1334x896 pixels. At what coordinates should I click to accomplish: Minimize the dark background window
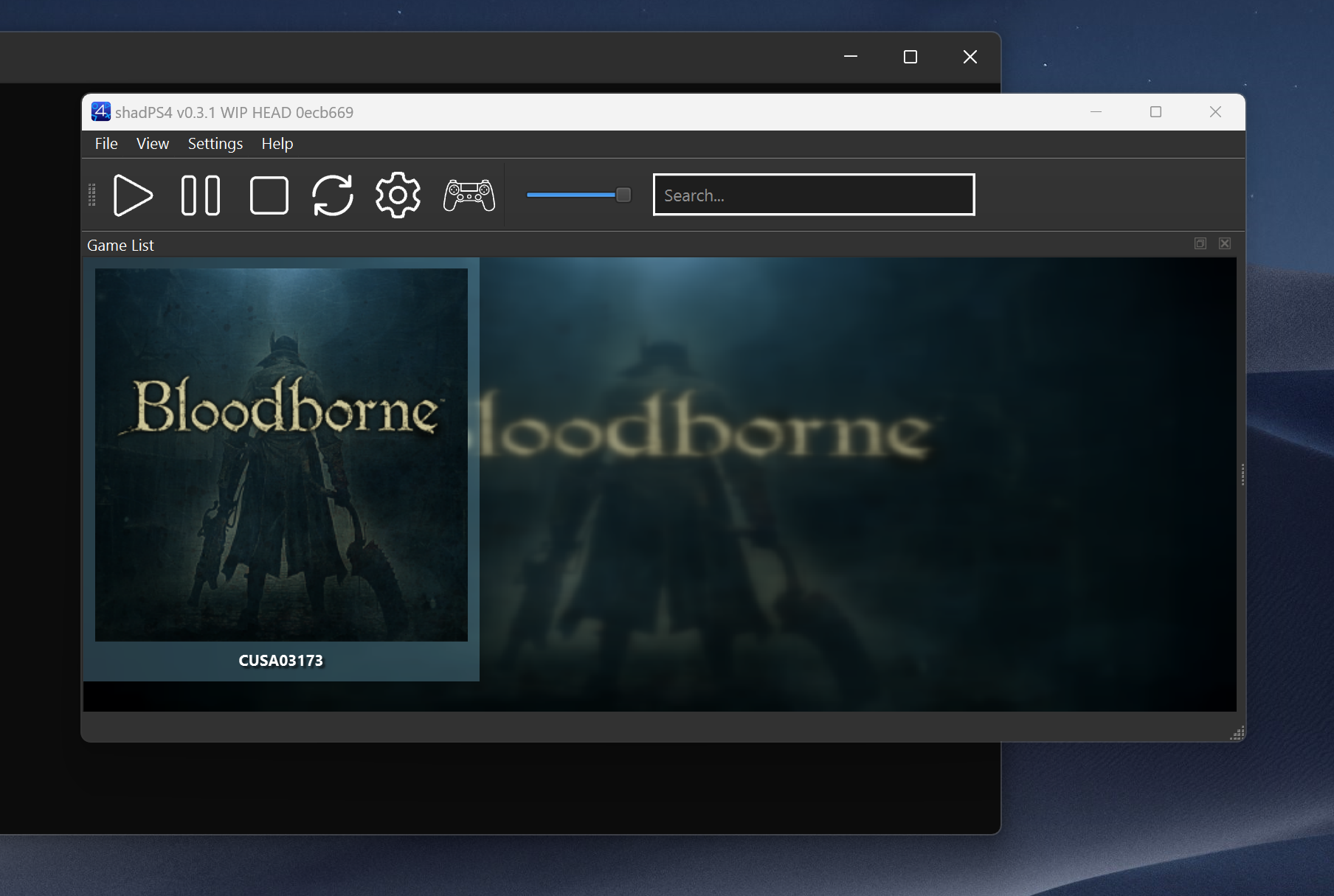click(x=851, y=57)
